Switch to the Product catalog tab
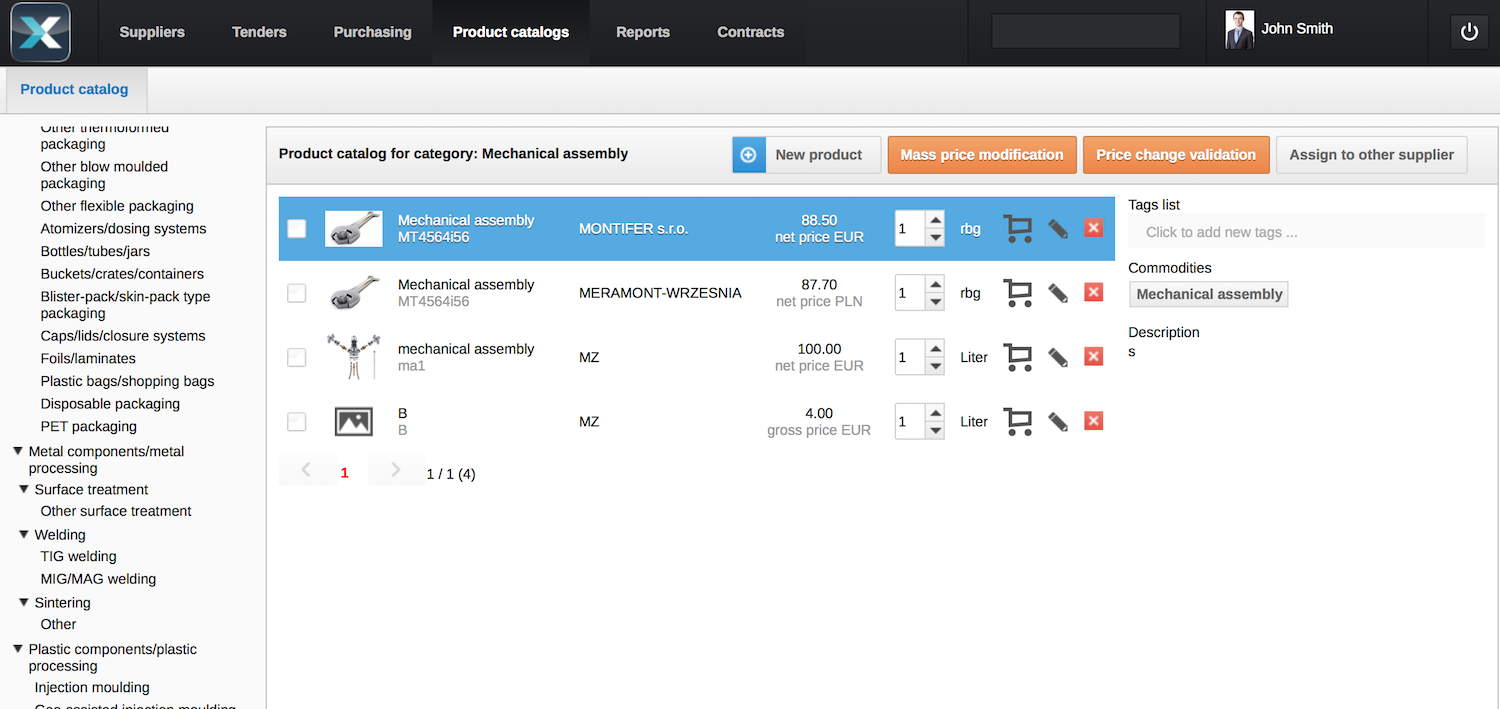Screen dimensions: 1500x709 click(74, 89)
